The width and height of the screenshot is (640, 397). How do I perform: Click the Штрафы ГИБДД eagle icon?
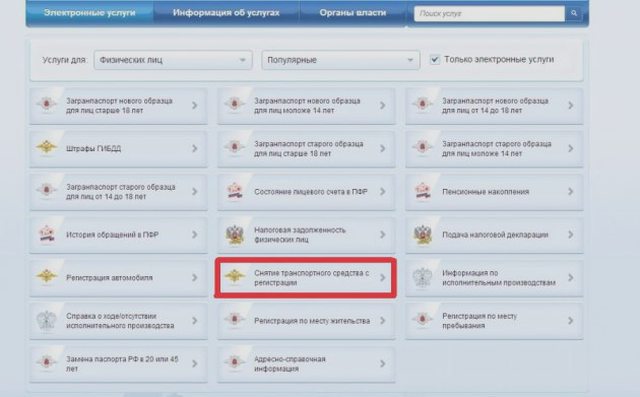pos(46,147)
